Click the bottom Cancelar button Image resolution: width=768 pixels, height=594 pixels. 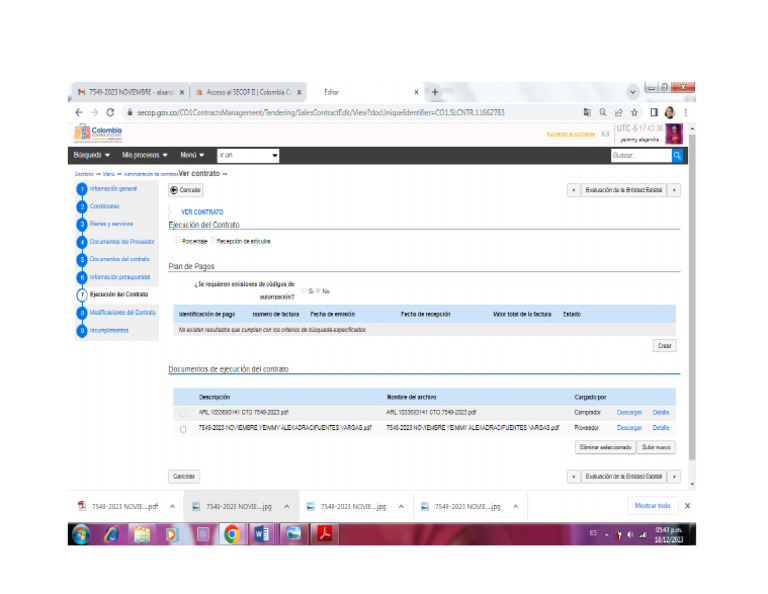pos(184,476)
